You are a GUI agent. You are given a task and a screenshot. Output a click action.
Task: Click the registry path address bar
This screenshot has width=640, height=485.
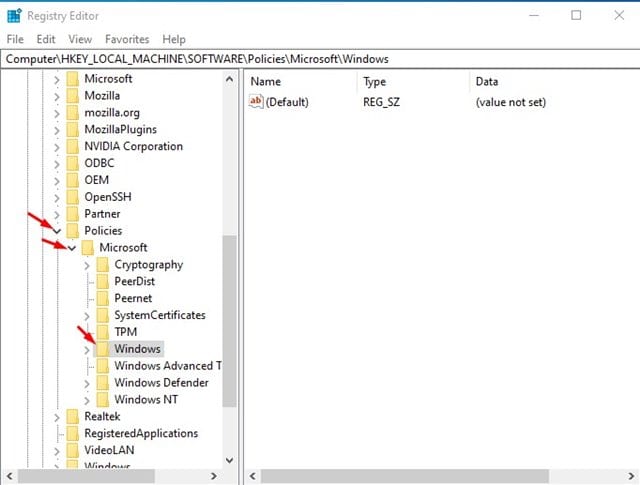click(320, 59)
